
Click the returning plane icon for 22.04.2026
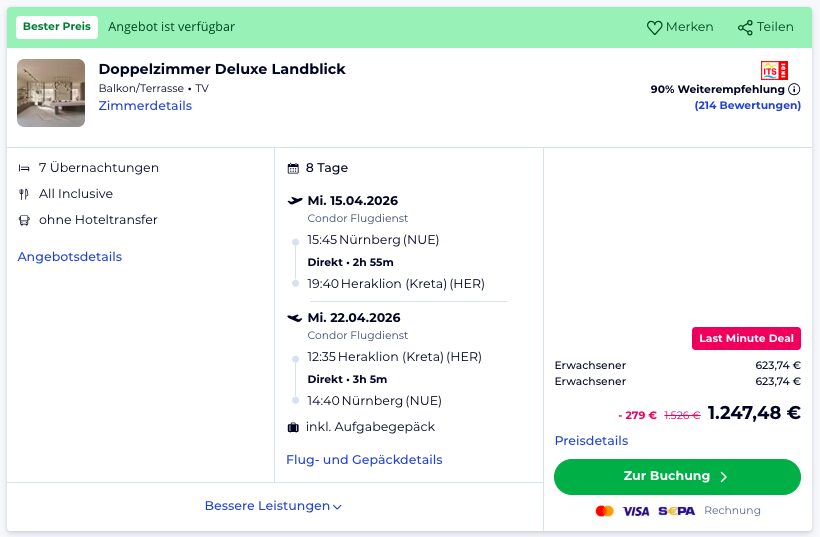[295, 317]
